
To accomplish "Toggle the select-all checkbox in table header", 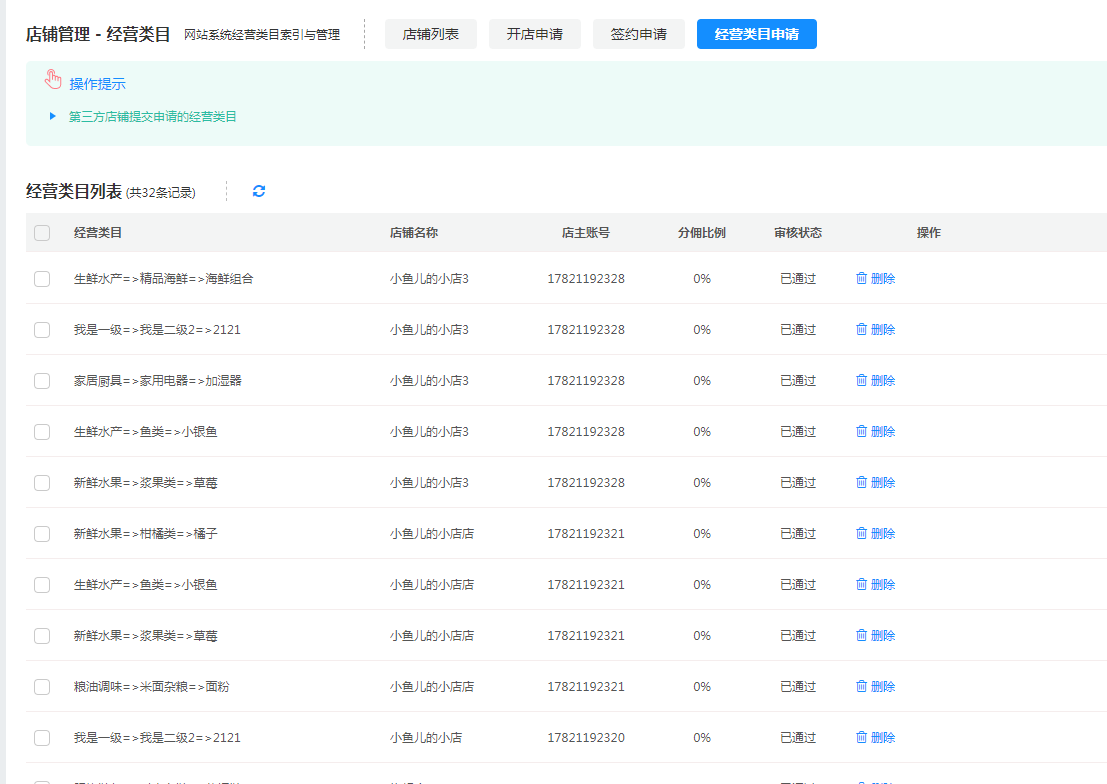I will (x=42, y=233).
